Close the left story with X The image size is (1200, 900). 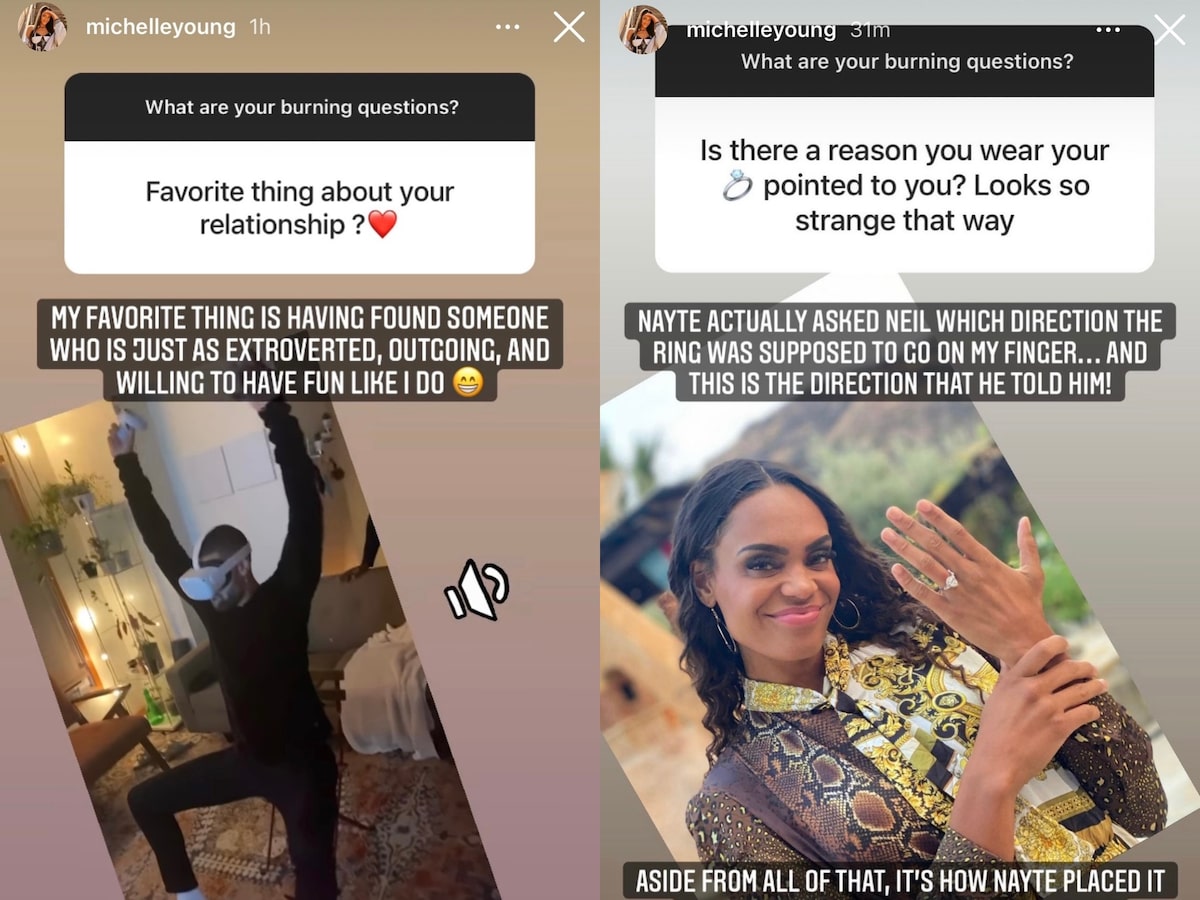569,27
